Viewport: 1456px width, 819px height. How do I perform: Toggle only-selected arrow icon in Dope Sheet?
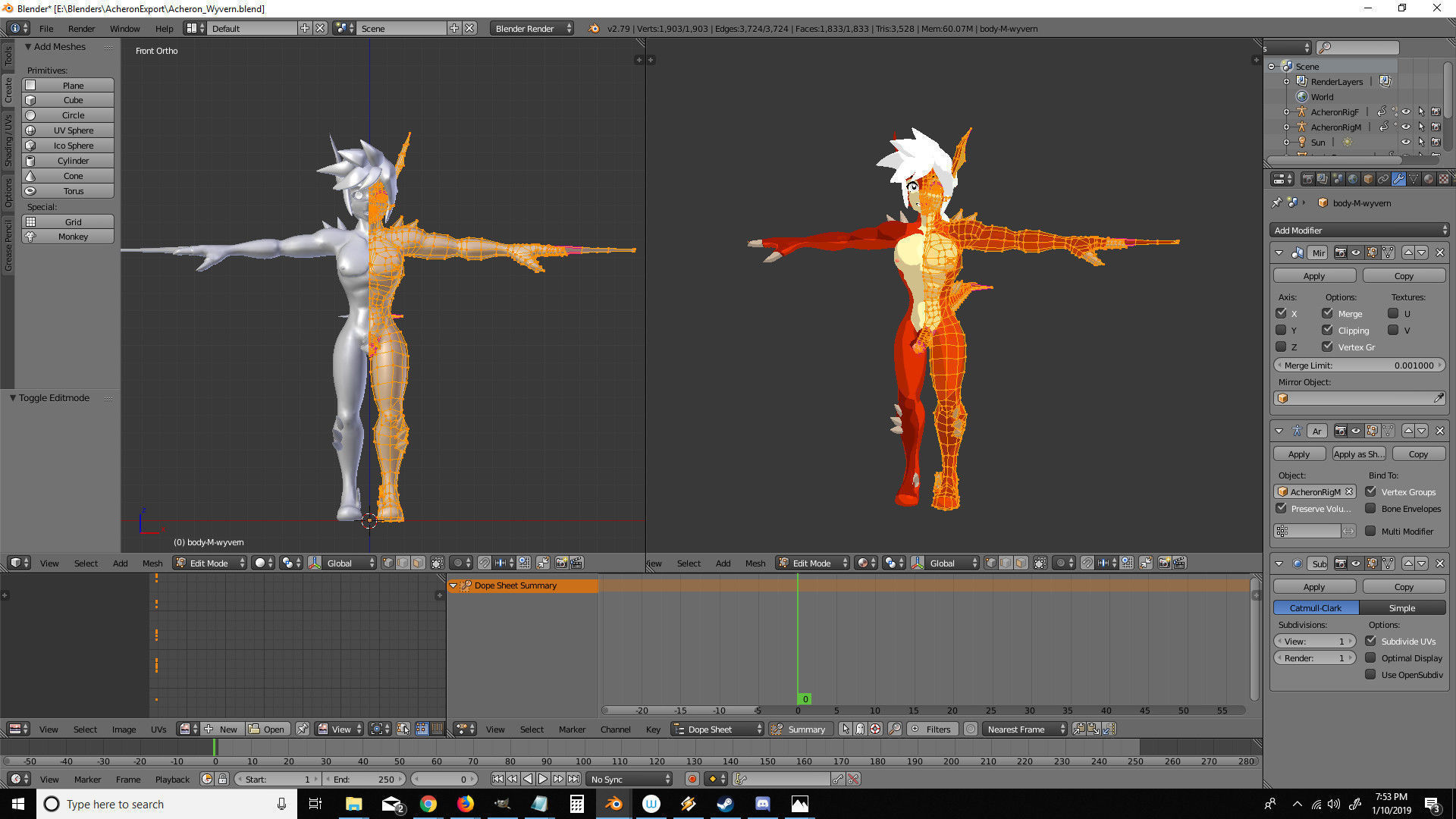[846, 729]
